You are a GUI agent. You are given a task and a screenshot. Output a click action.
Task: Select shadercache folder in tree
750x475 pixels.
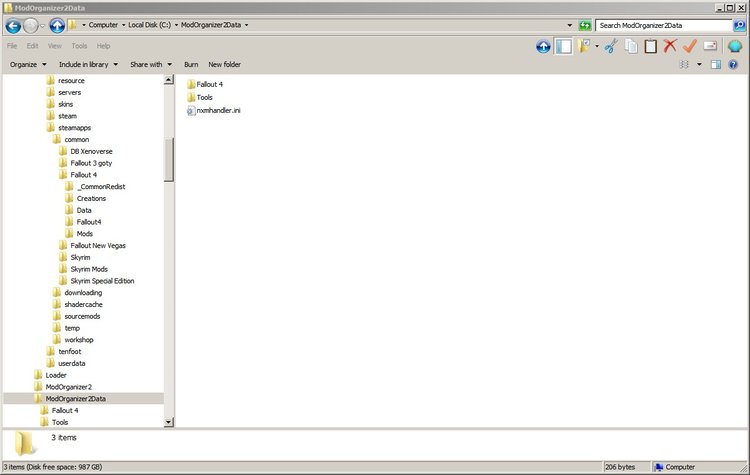tap(83, 304)
